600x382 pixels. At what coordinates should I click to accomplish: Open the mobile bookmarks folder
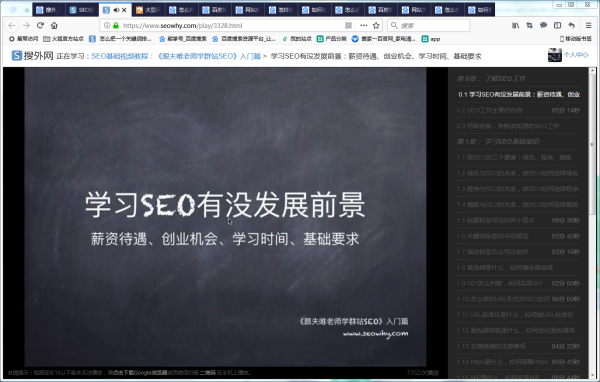click(576, 39)
